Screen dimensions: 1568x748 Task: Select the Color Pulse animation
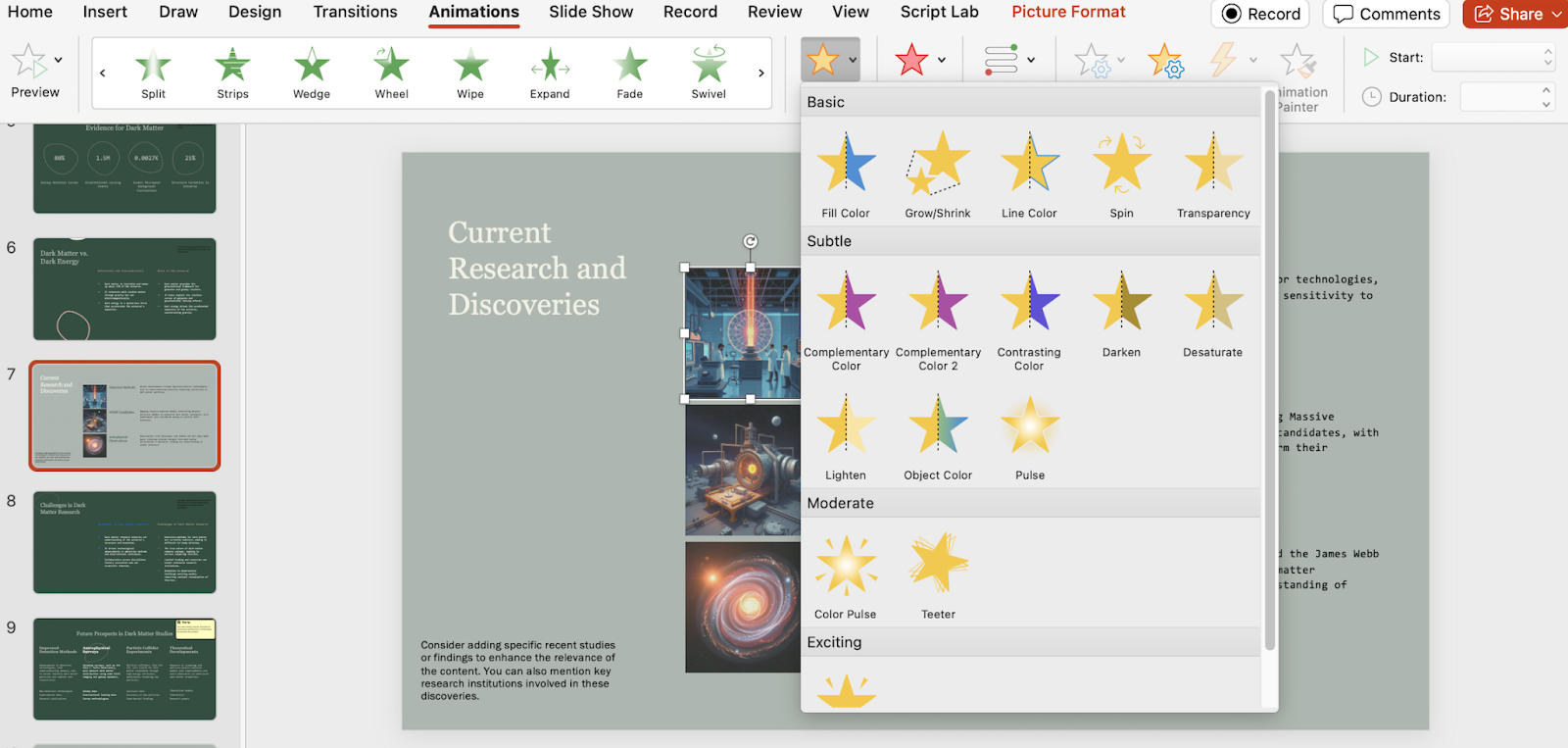click(846, 575)
